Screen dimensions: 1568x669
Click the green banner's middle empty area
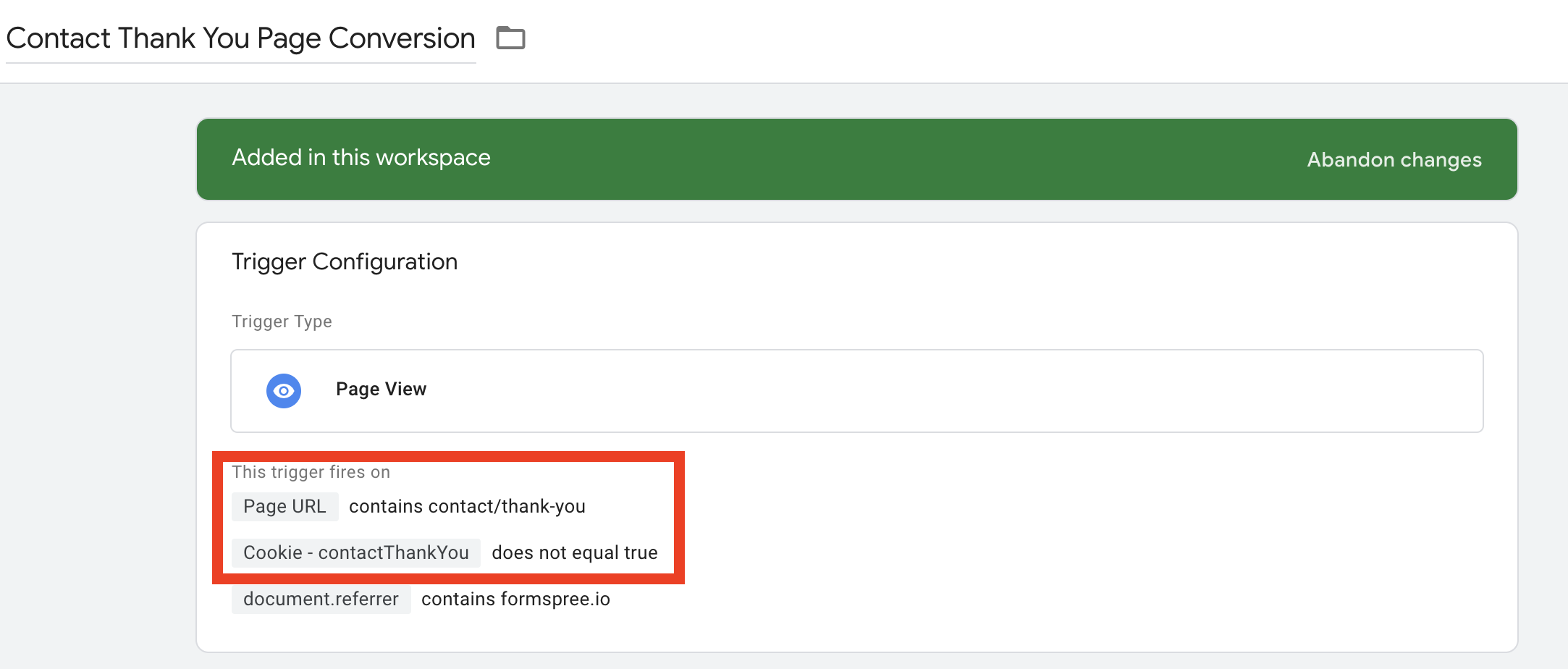[x=869, y=159]
